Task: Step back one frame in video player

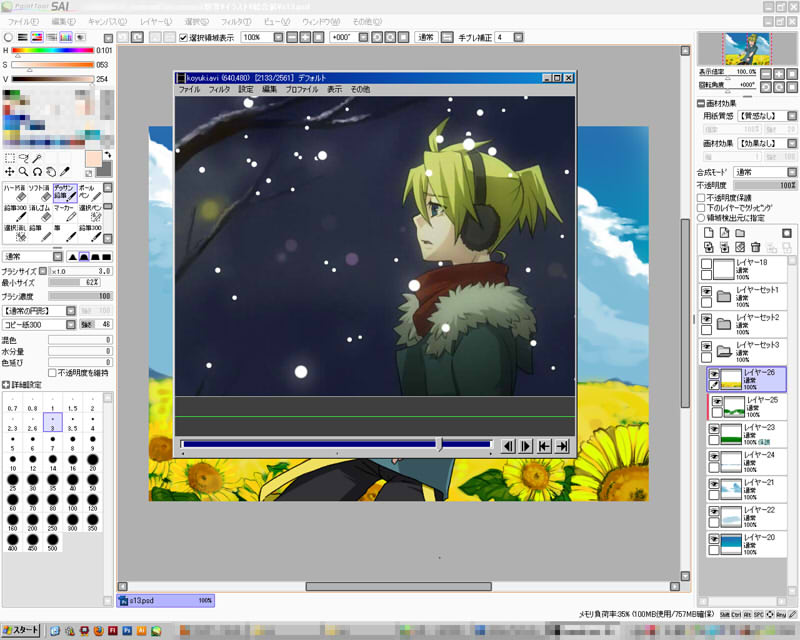Action: (508, 446)
